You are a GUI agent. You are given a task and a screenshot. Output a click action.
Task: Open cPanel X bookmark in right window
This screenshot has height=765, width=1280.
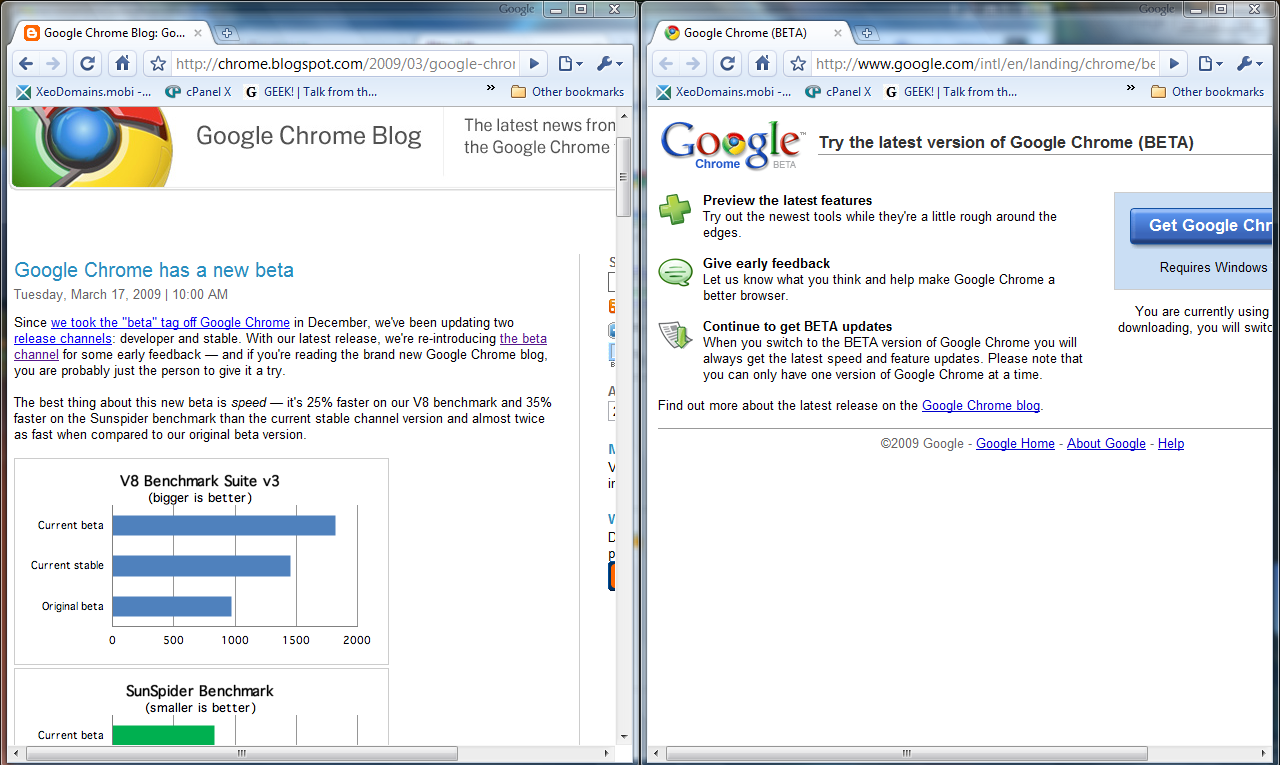point(838,92)
